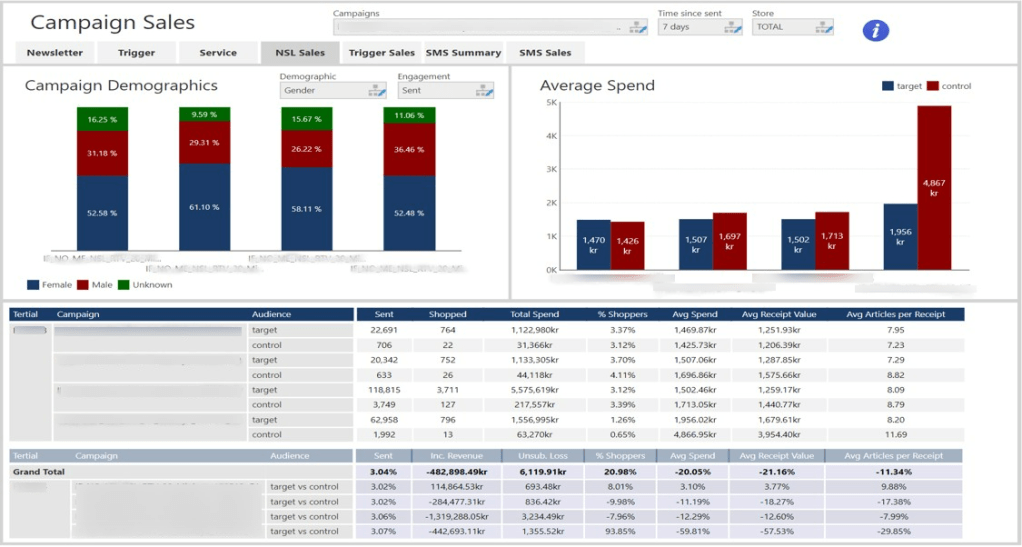1022x547 pixels.
Task: Open the Campaigns dropdown field
Action: (480, 28)
